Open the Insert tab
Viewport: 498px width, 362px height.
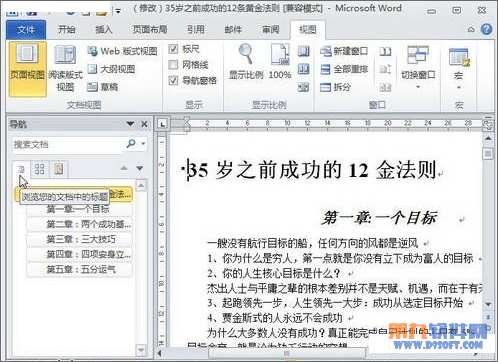tap(104, 30)
